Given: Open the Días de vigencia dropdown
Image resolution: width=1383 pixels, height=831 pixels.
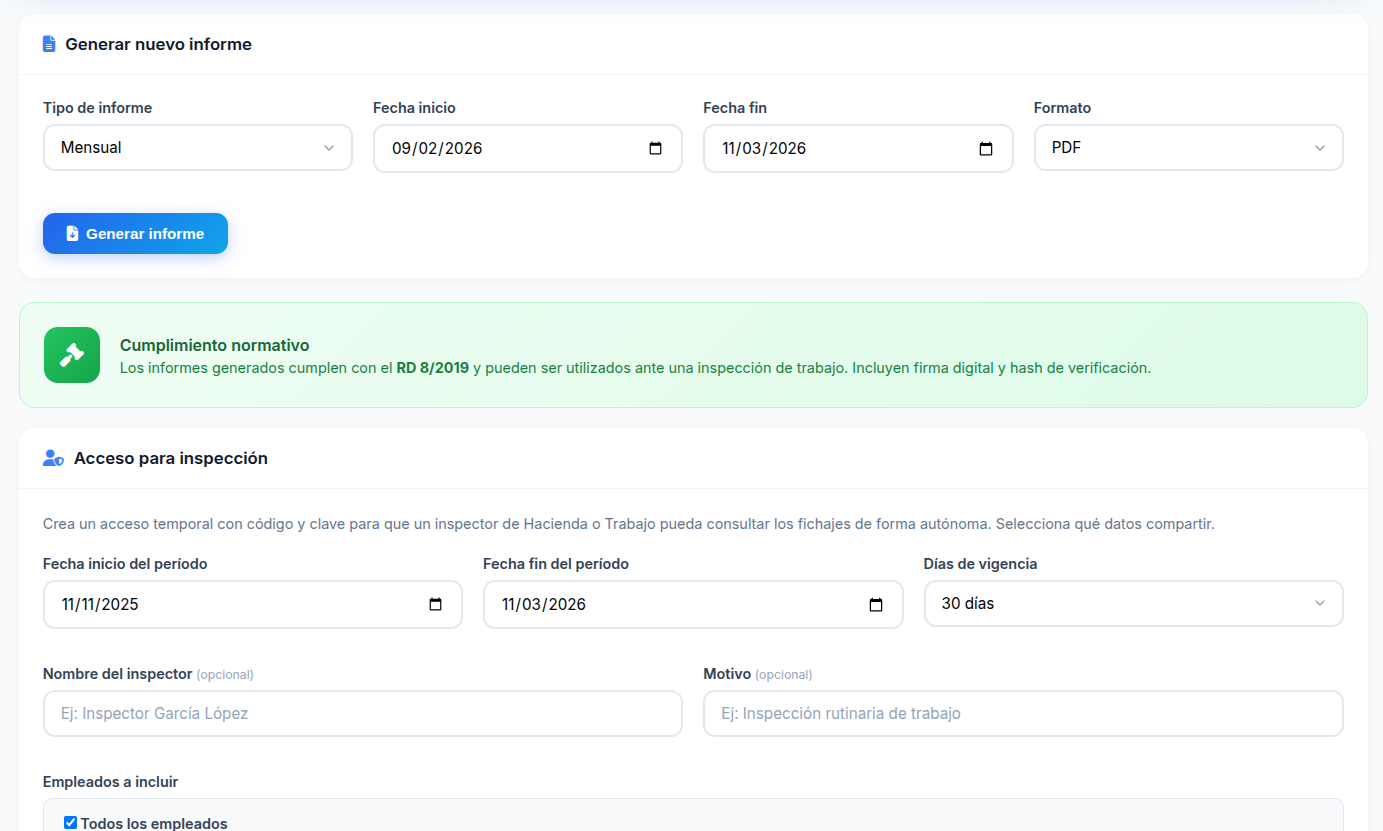Looking at the screenshot, I should coord(1132,604).
